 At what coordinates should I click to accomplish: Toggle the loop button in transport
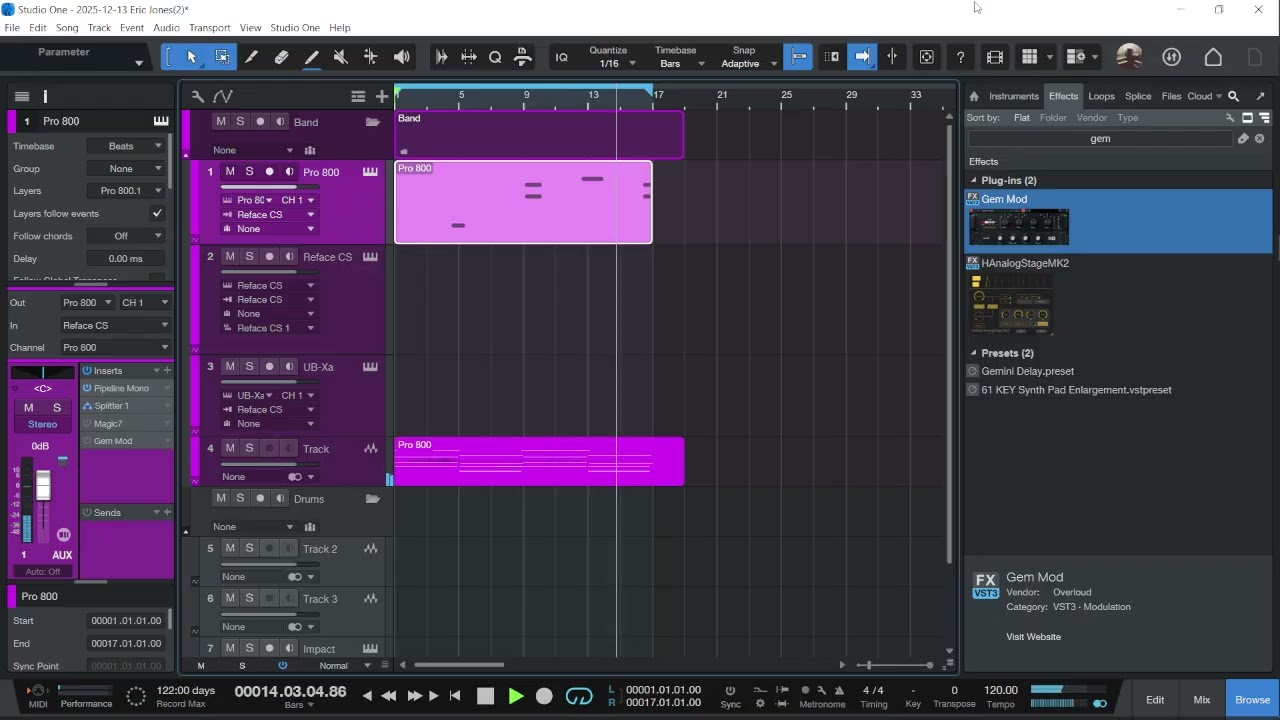579,696
